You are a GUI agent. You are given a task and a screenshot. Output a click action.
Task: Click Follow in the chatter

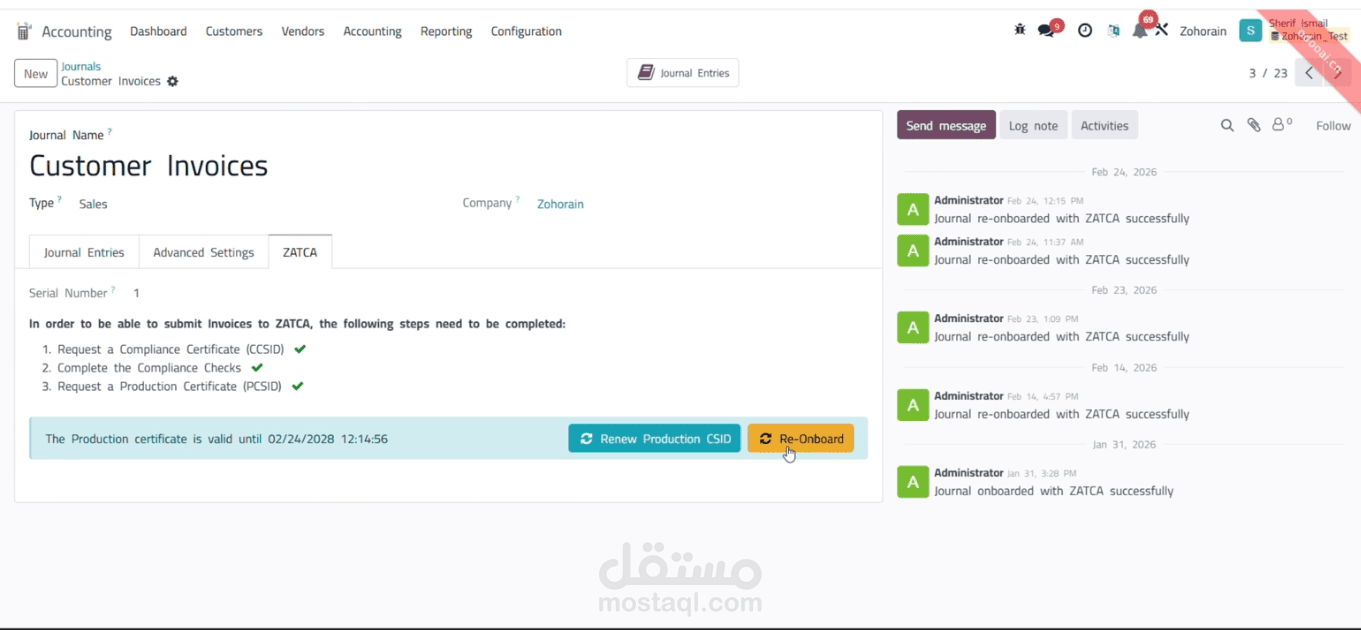(1333, 125)
